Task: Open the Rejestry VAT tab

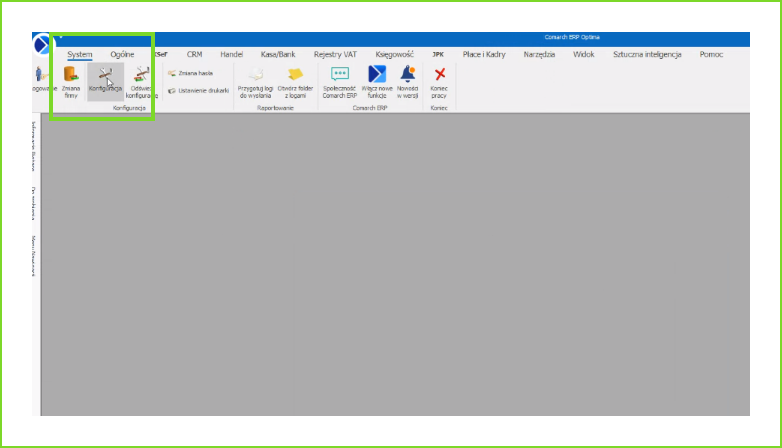Action: click(x=335, y=54)
